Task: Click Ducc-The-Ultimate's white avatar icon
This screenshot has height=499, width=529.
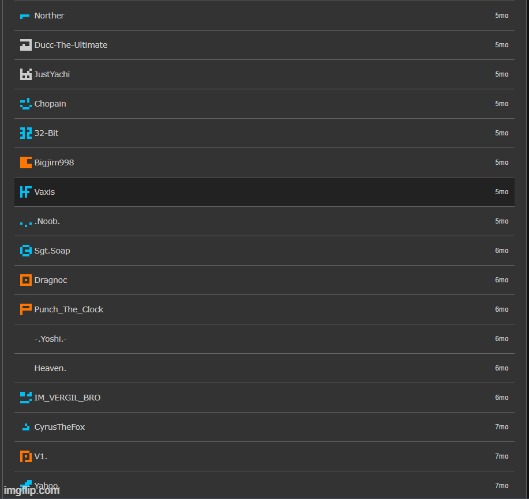Action: click(26, 45)
